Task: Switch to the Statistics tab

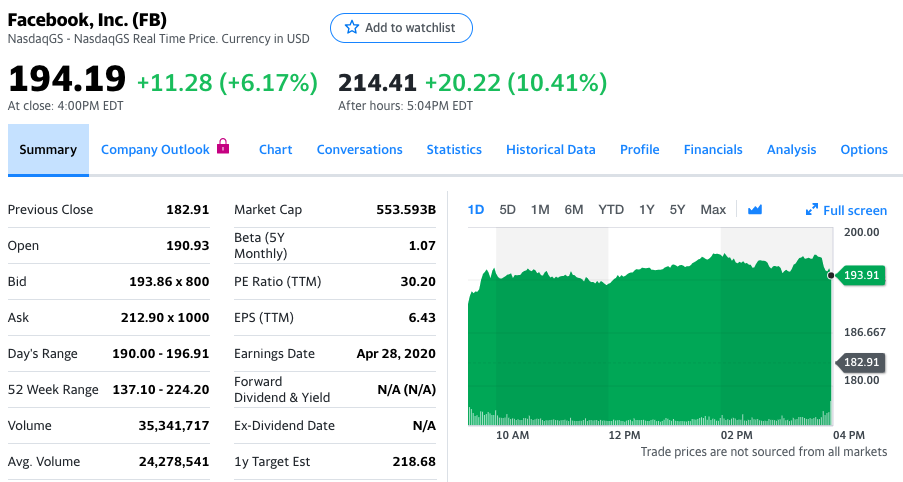Action: [454, 150]
